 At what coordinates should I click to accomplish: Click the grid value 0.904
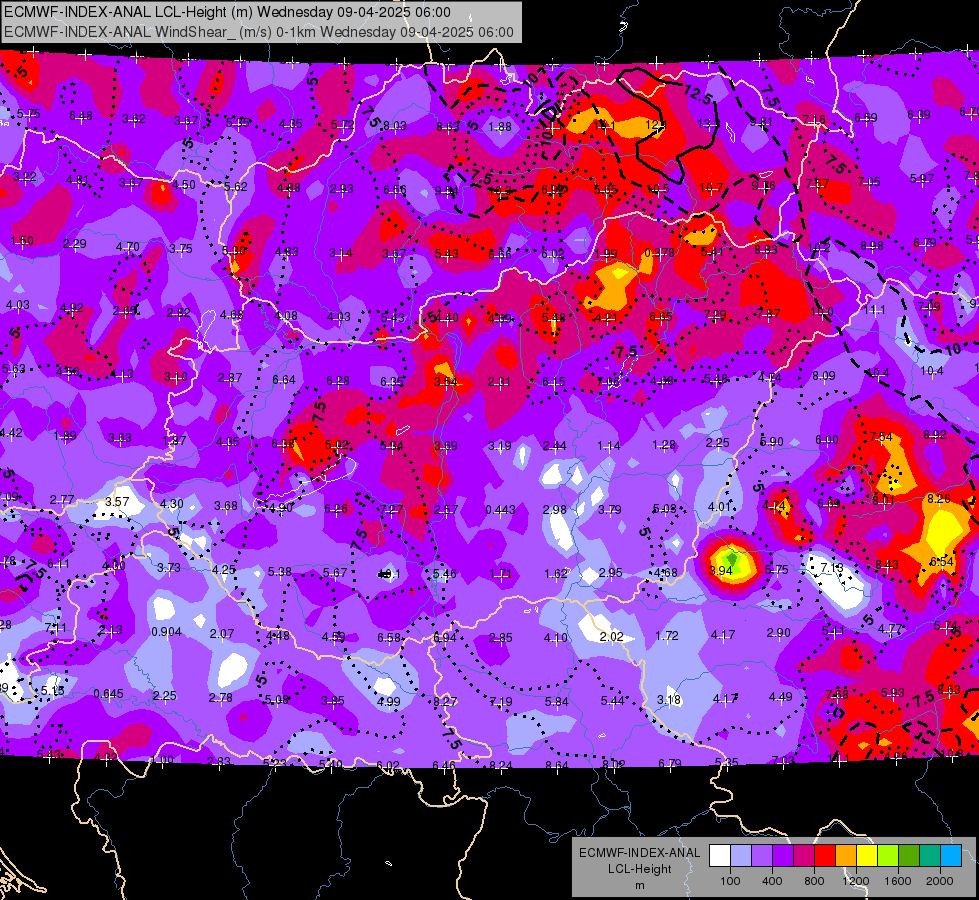coord(166,632)
